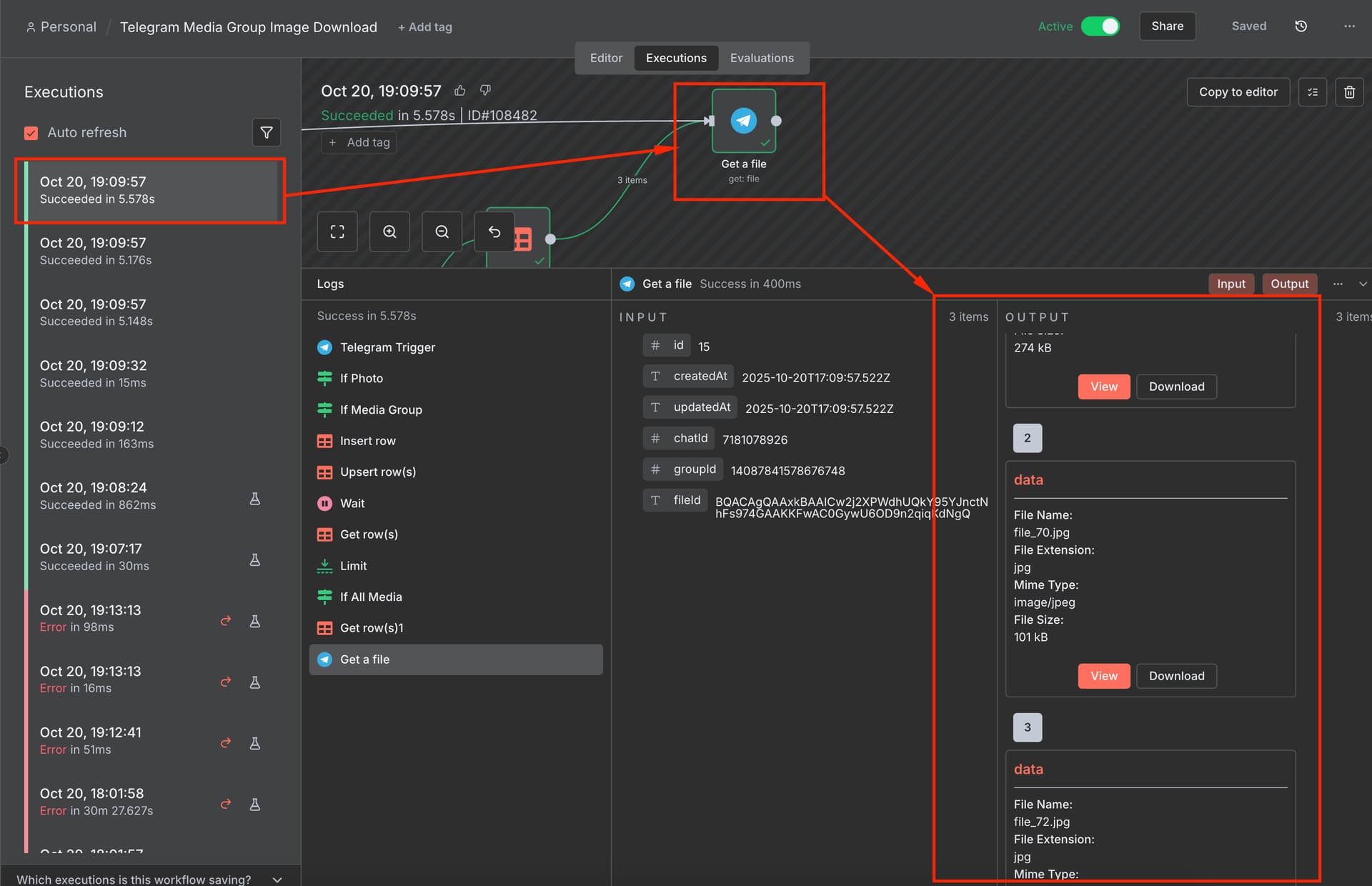Uncheck the Auto refresh checkbox
Image resolution: width=1372 pixels, height=886 pixels.
31,133
